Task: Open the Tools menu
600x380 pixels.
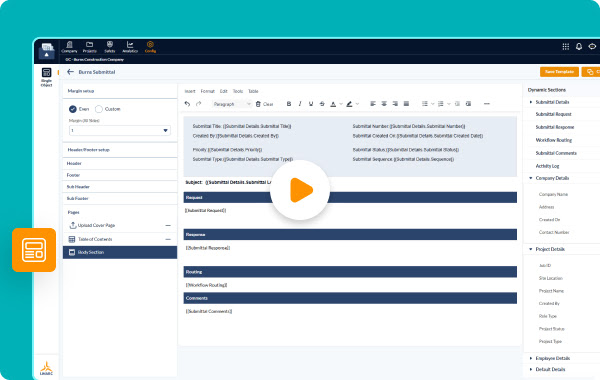Action: click(238, 91)
